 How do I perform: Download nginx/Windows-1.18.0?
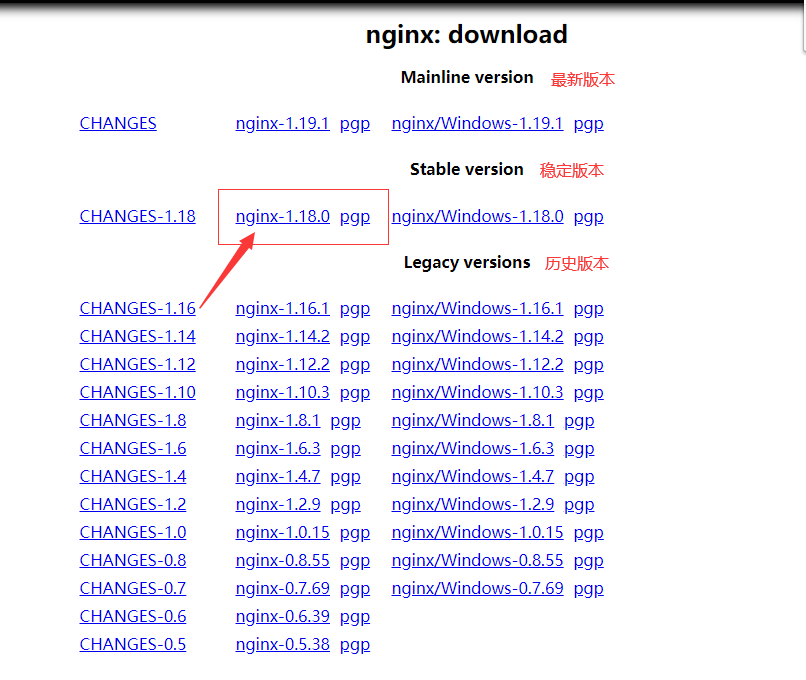(477, 216)
